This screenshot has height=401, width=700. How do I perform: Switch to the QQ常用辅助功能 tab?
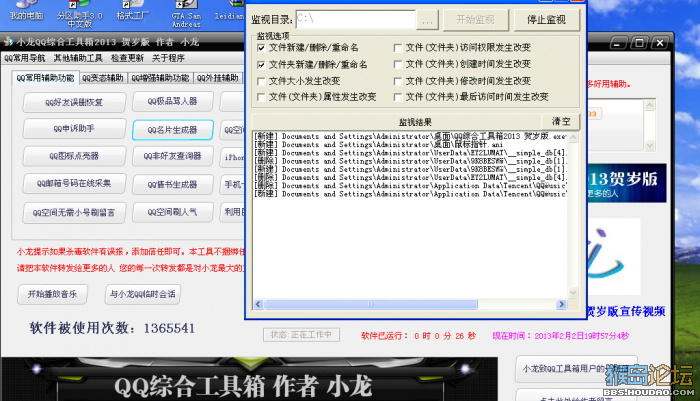[x=45, y=78]
